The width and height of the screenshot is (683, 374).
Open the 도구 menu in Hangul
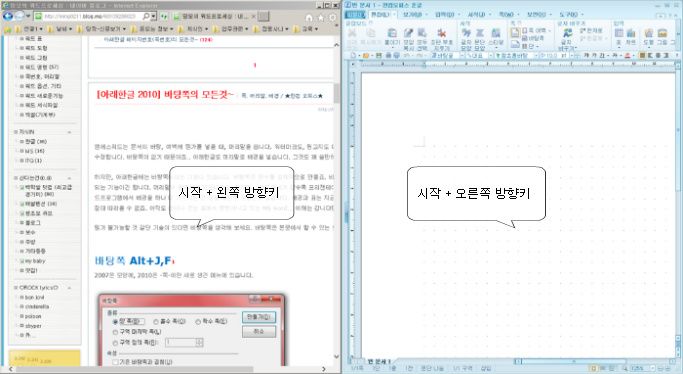569,14
